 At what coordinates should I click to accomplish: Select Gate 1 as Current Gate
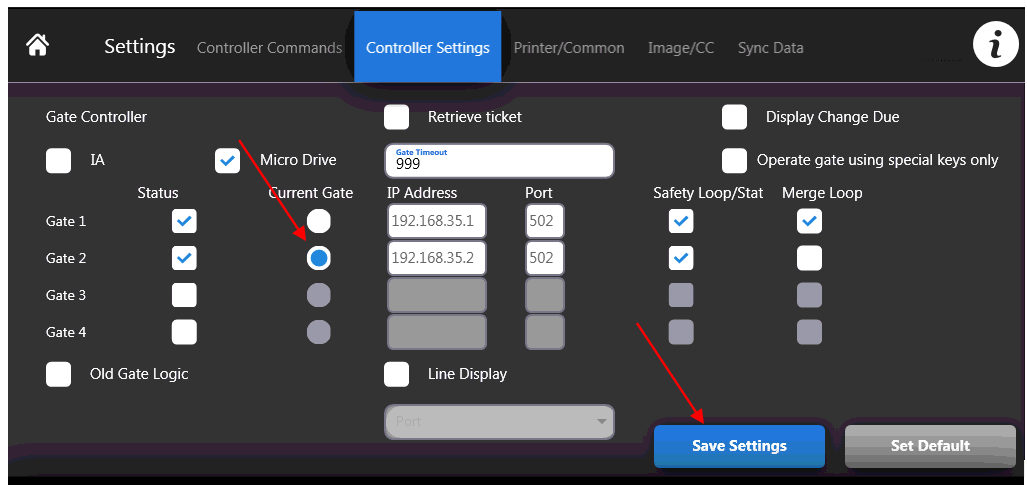(x=318, y=221)
